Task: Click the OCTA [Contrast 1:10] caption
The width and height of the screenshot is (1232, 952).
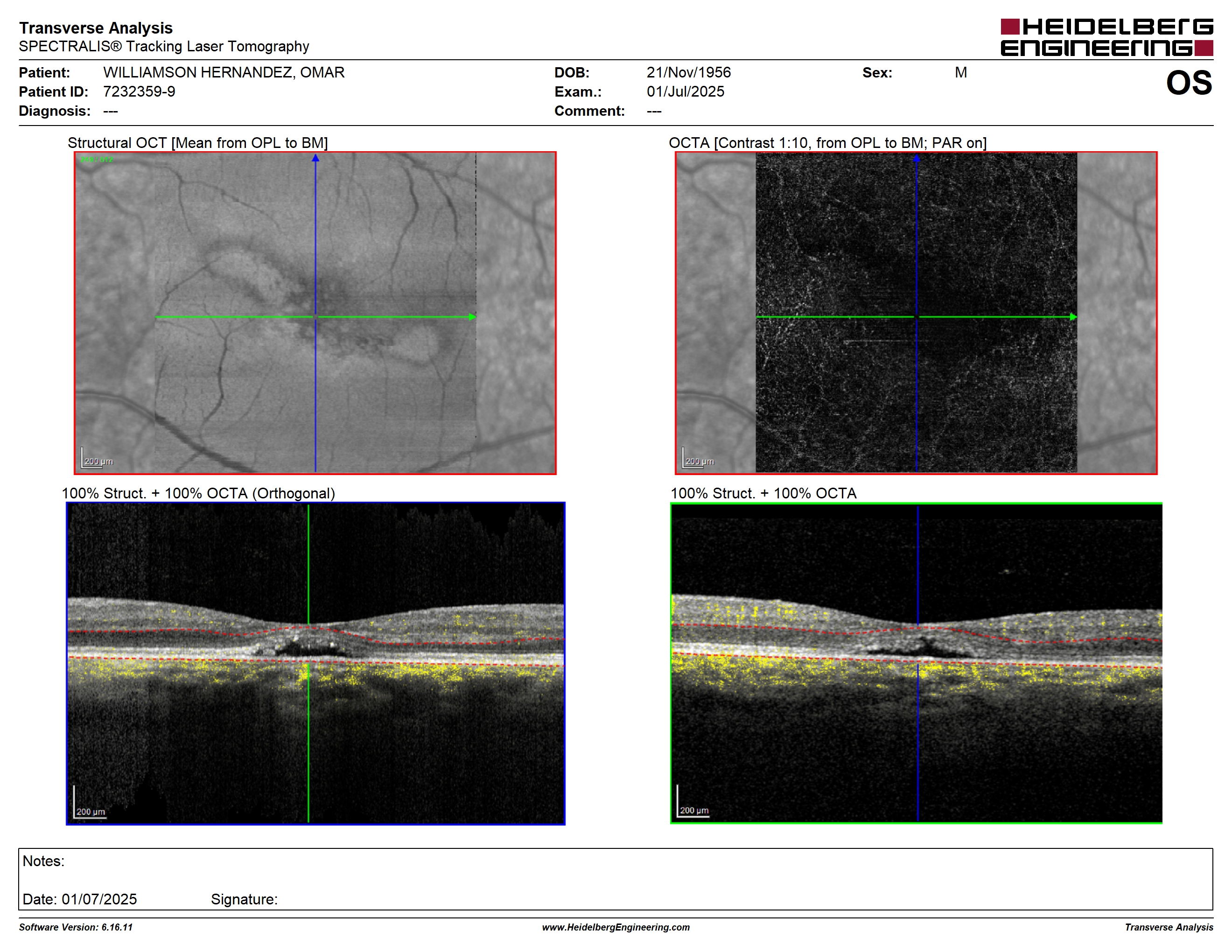Action: pos(828,143)
